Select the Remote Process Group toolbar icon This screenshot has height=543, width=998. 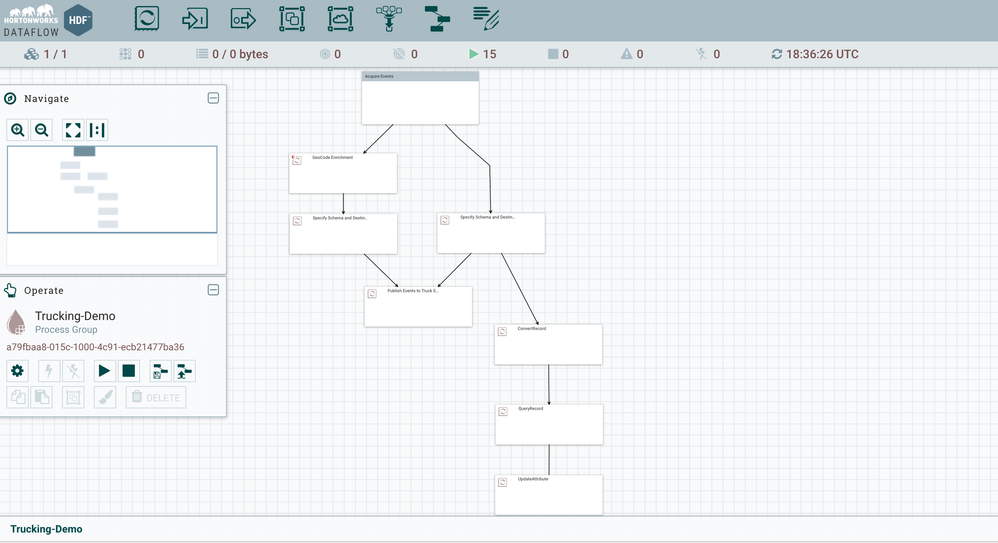point(340,18)
